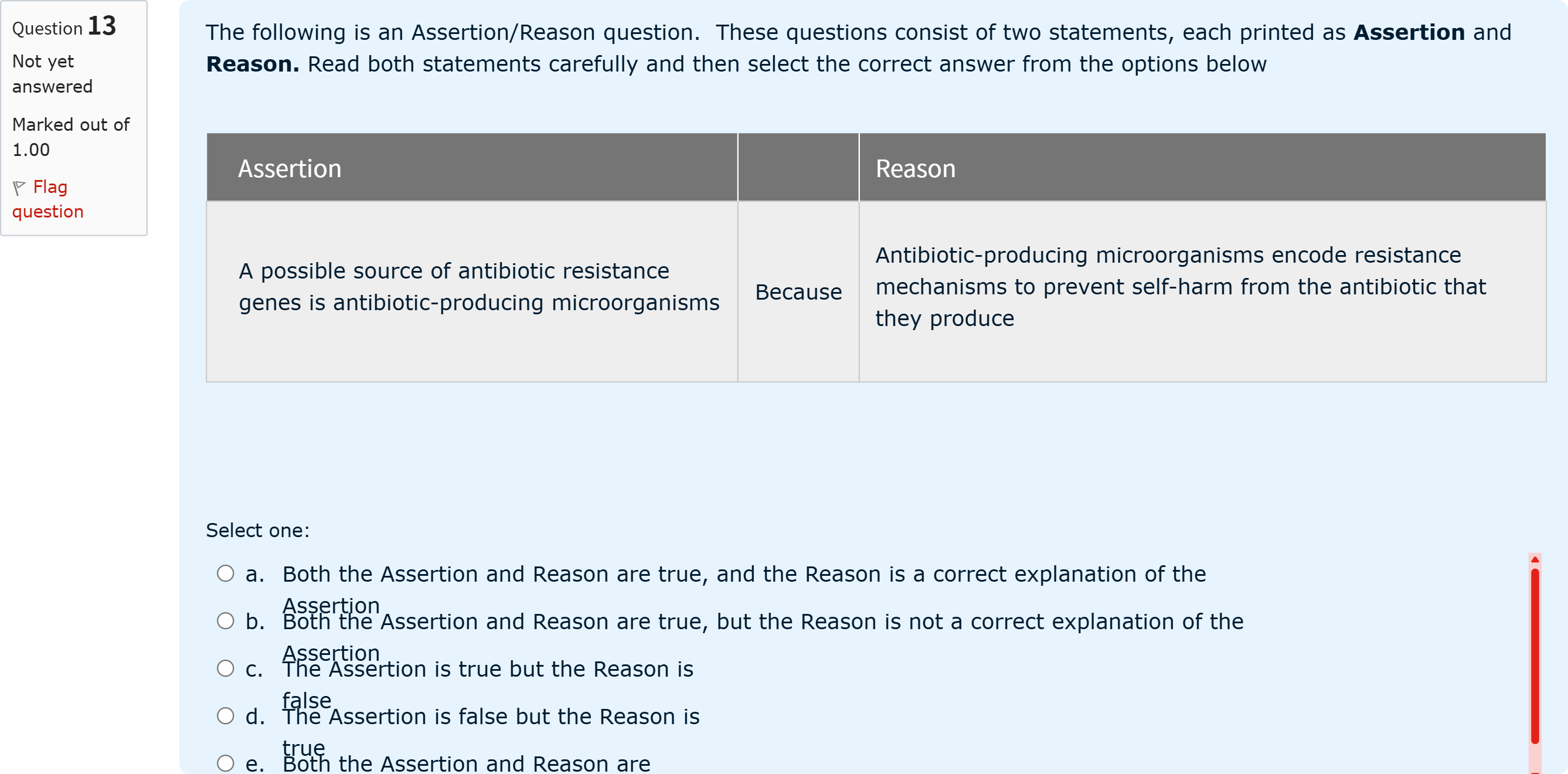Image resolution: width=1568 pixels, height=774 pixels.
Task: Click the 'Not yet answered' status text
Action: click(x=52, y=74)
